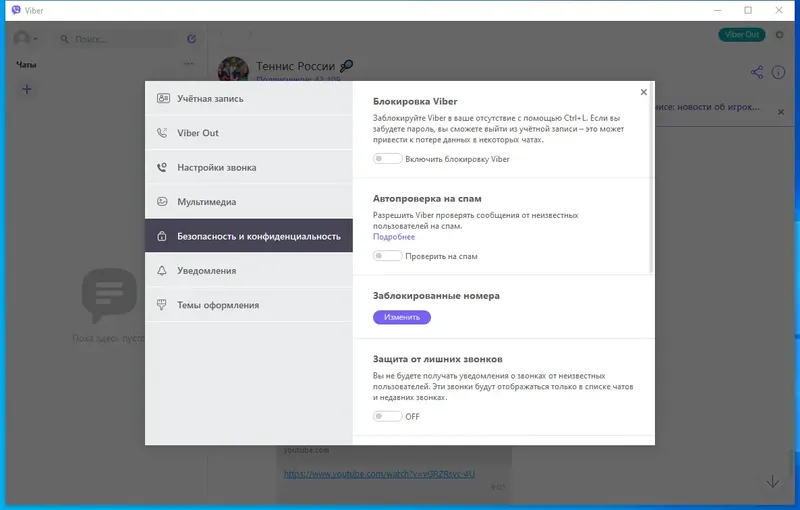
Task: Switch to the Мультимедиа settings section
Action: 248,201
